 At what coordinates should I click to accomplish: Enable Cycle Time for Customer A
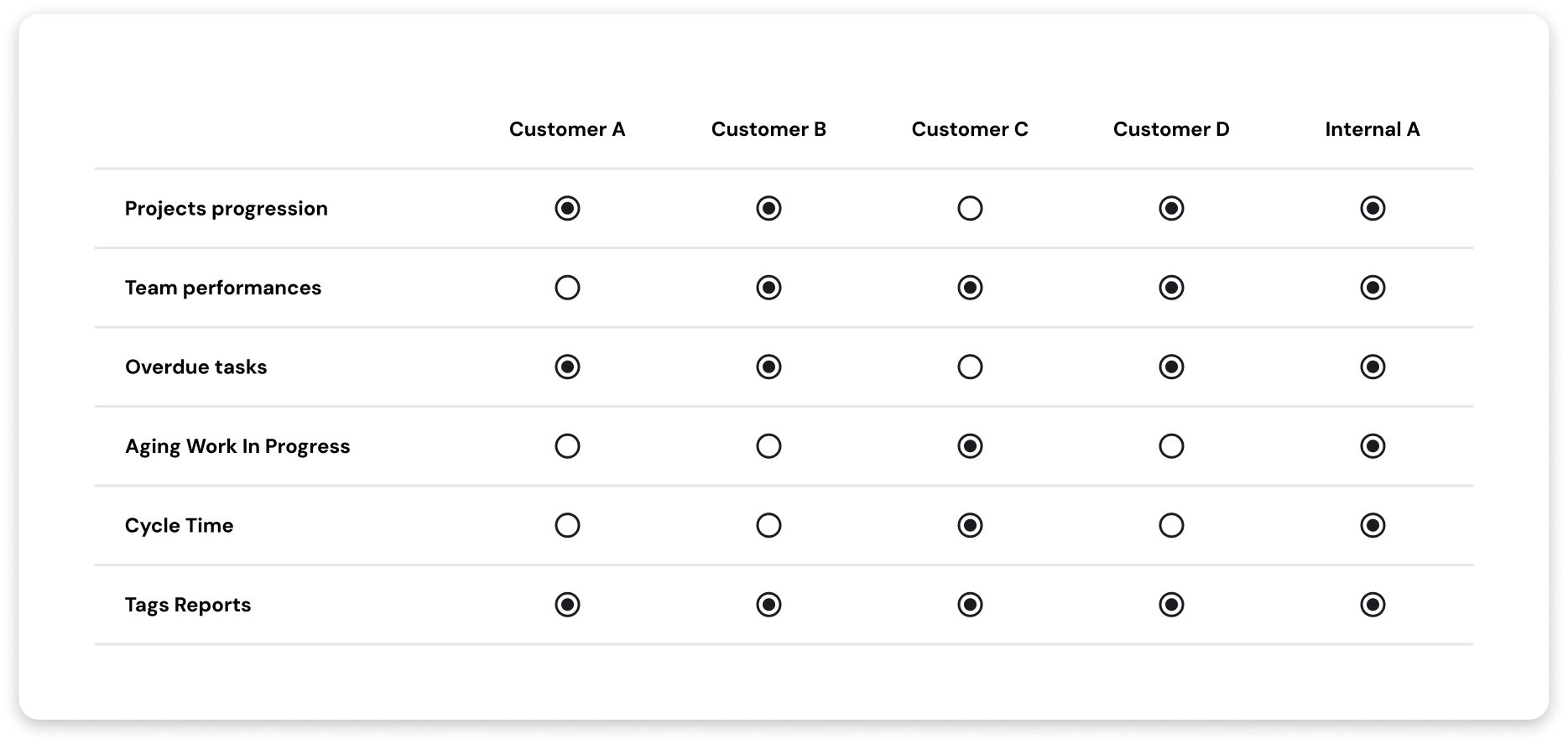[567, 525]
